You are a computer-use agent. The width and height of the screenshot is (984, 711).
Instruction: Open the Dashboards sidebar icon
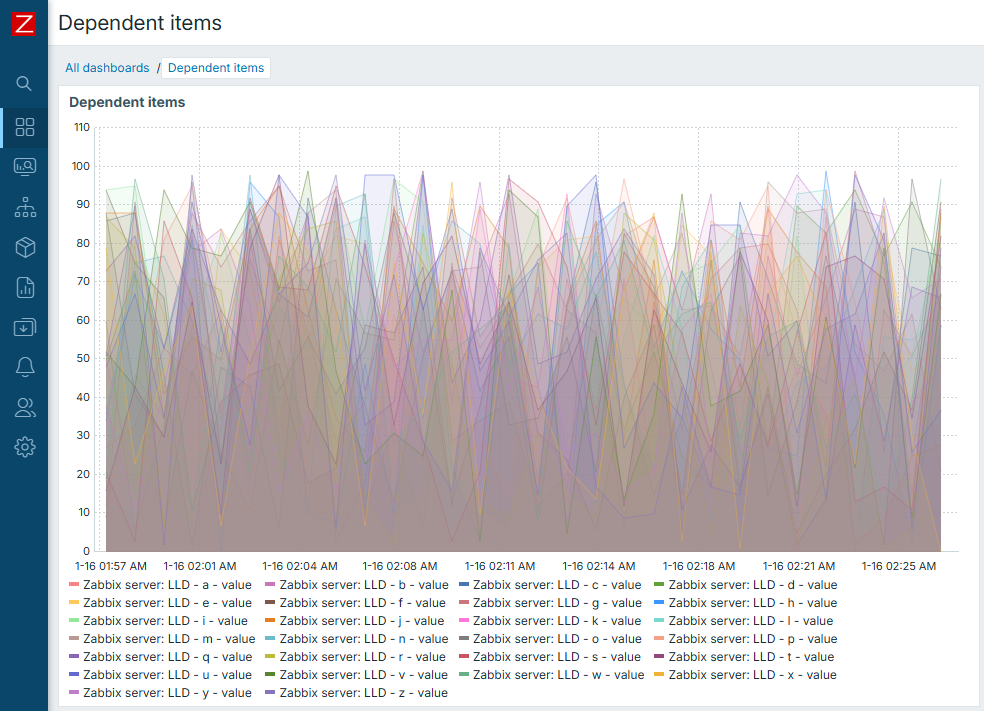click(25, 127)
